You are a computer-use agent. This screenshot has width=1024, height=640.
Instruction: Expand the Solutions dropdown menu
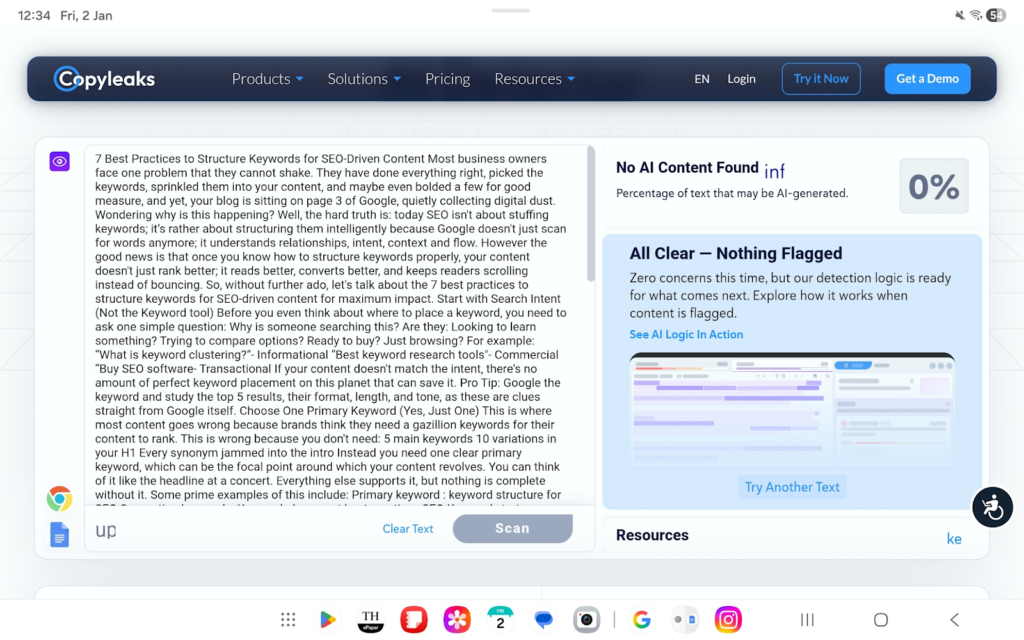(364, 79)
